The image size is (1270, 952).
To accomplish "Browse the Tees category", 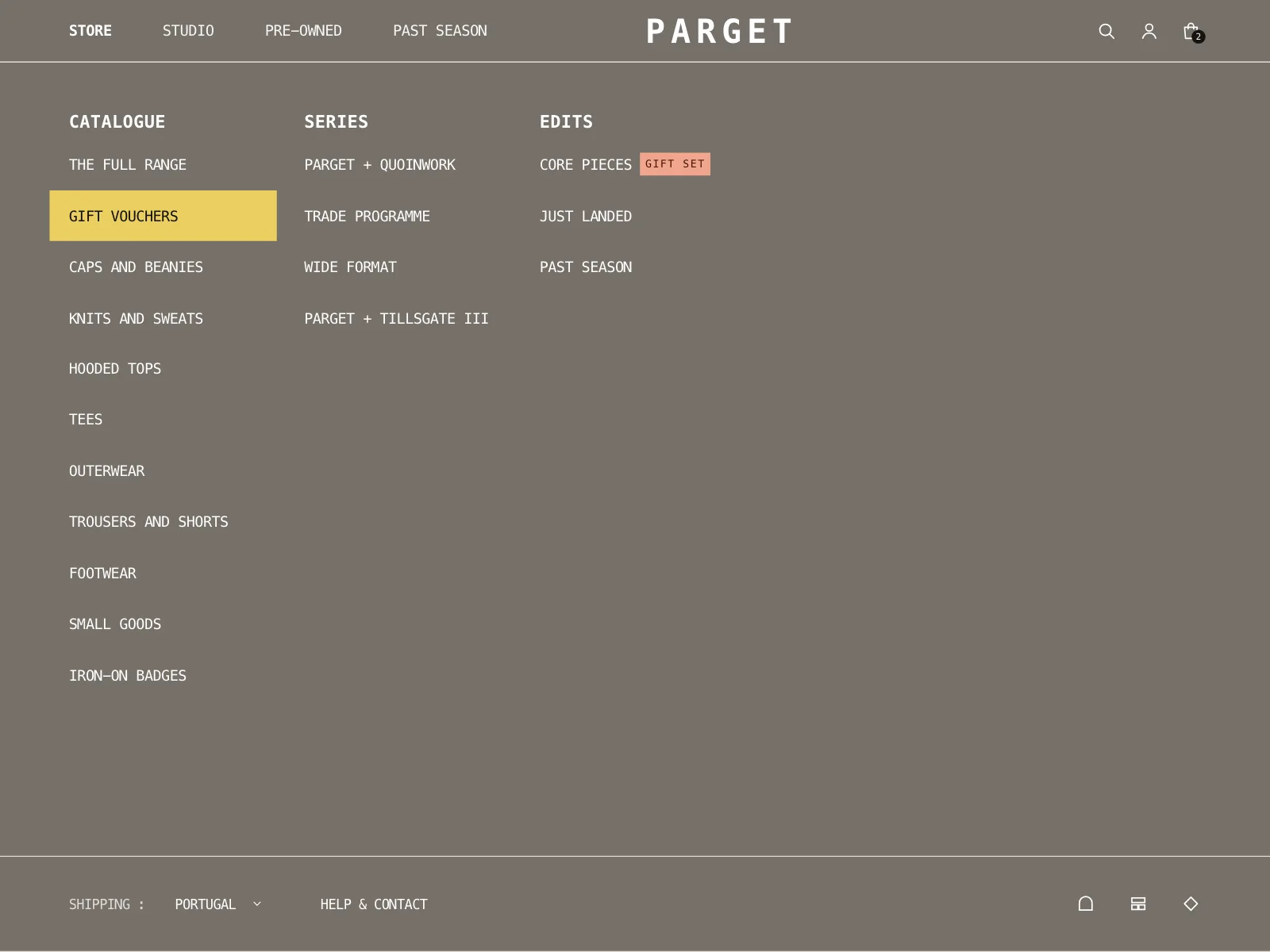I will pyautogui.click(x=86, y=420).
